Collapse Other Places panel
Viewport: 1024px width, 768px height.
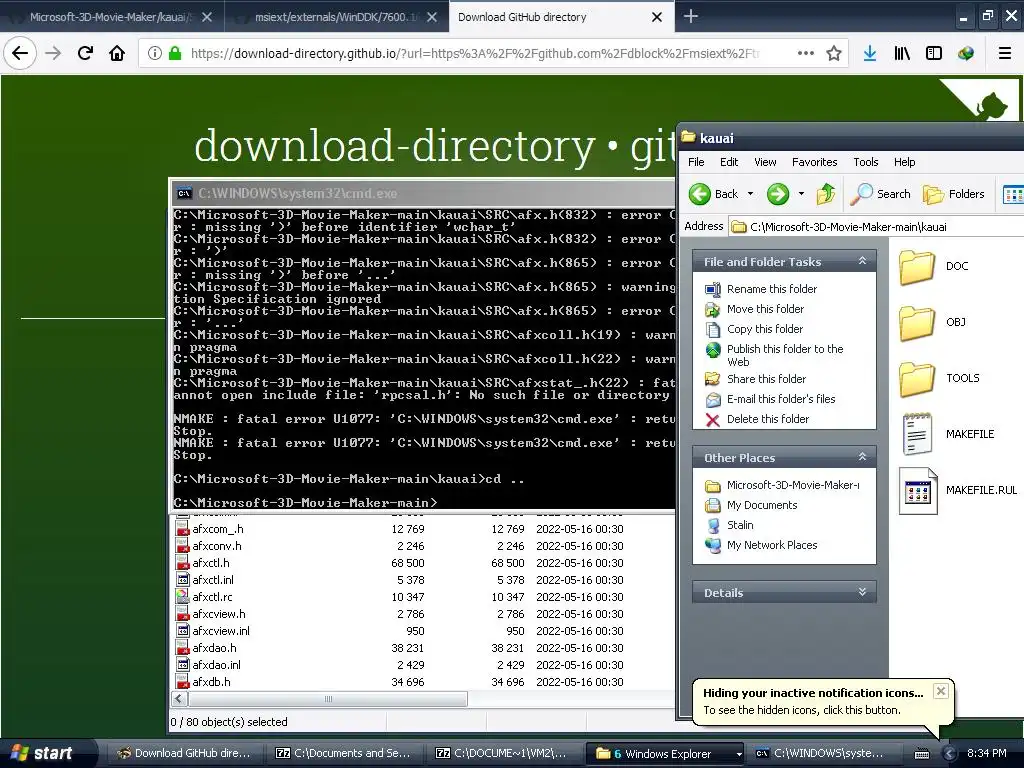coord(862,457)
